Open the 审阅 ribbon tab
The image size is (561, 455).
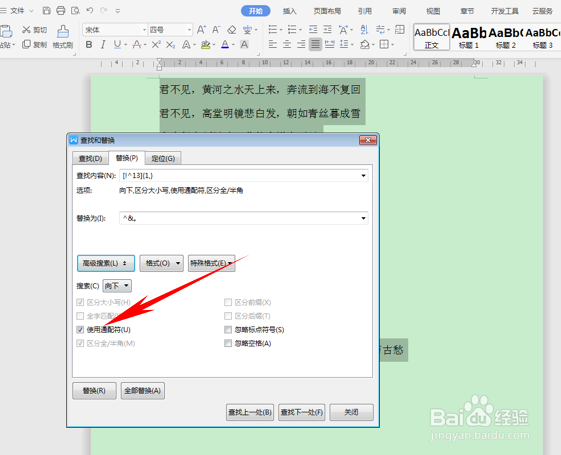(399, 11)
